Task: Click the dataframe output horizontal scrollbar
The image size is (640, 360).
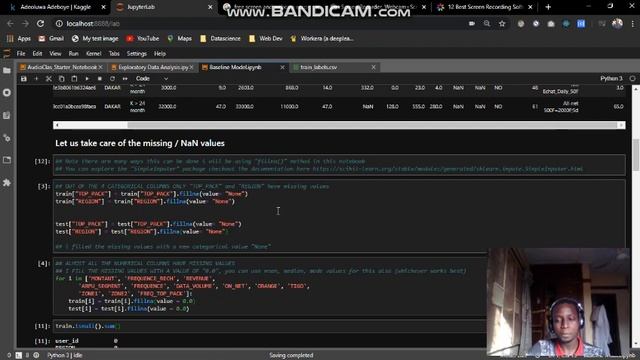Action: (339, 125)
